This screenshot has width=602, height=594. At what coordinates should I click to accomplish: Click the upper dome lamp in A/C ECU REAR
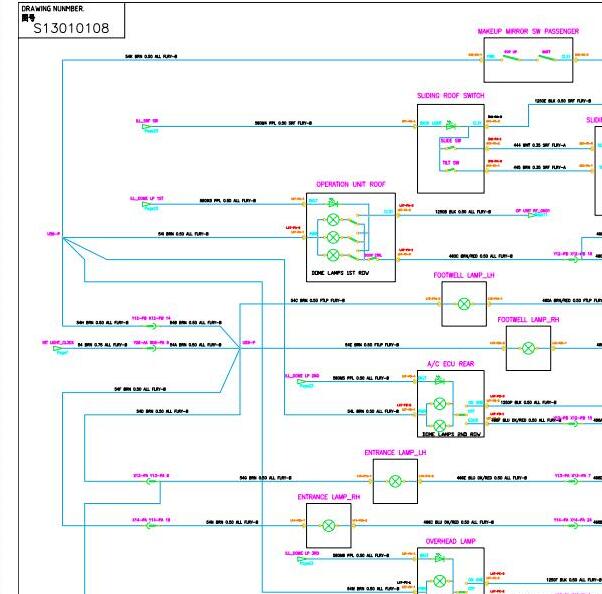[x=440, y=404]
